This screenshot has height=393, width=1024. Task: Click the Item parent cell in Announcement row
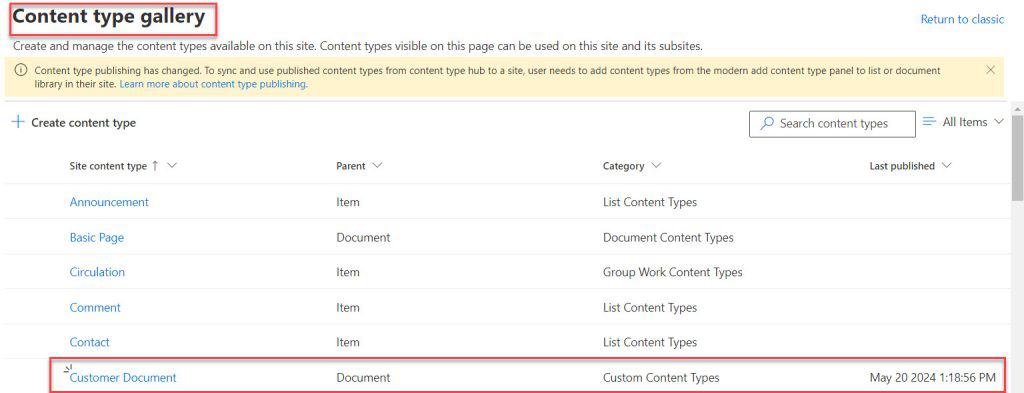pyautogui.click(x=347, y=202)
